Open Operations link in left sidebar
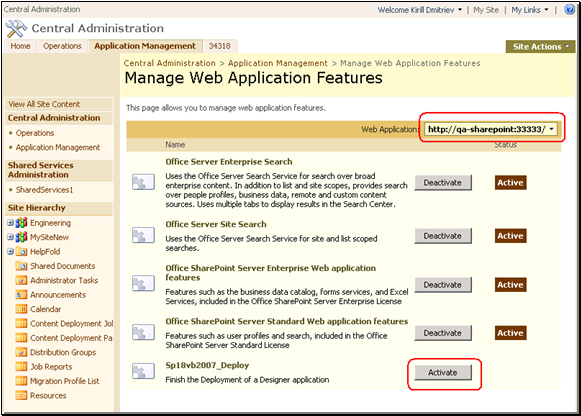The width and height of the screenshot is (581, 416). point(35,133)
